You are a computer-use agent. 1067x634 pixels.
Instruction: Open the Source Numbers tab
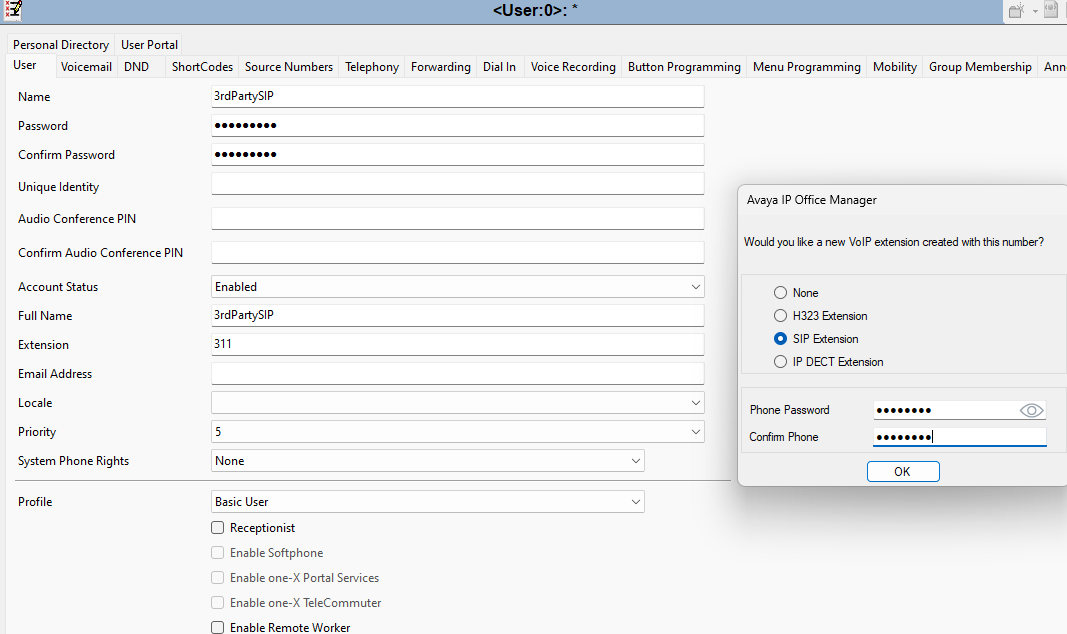pyautogui.click(x=289, y=67)
